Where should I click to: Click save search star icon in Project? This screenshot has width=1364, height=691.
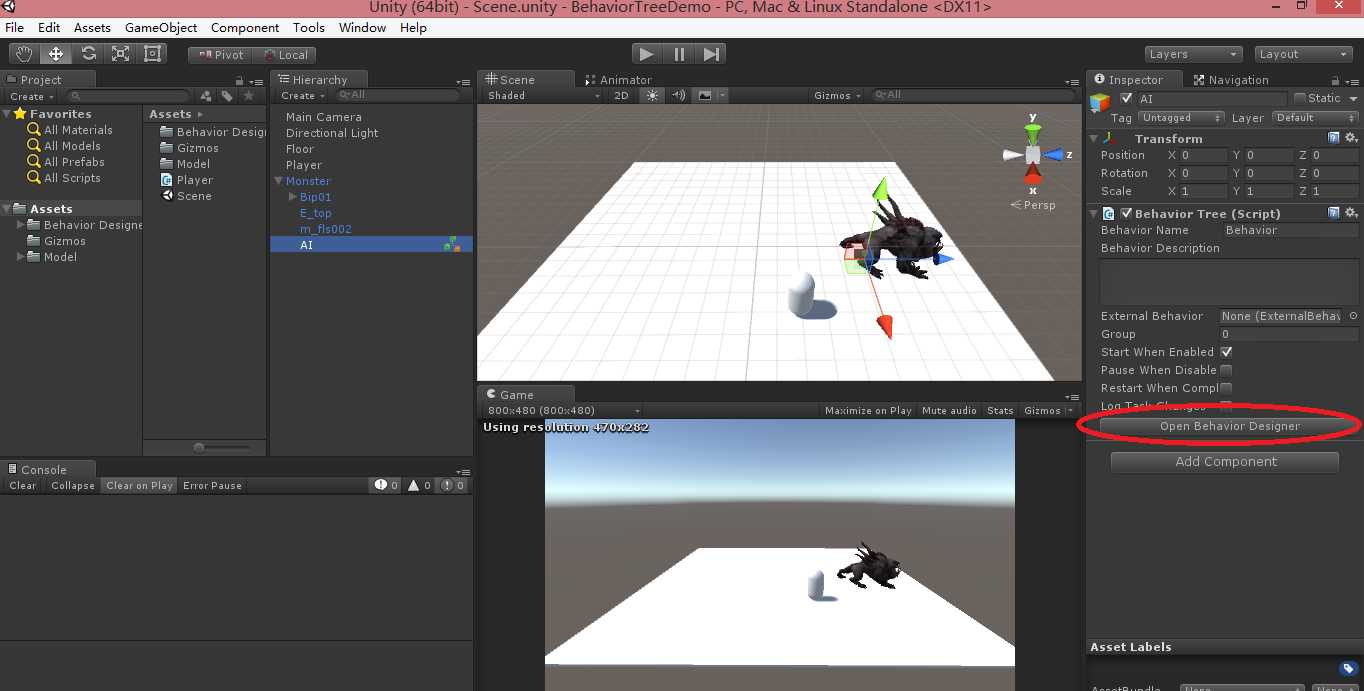(x=249, y=96)
